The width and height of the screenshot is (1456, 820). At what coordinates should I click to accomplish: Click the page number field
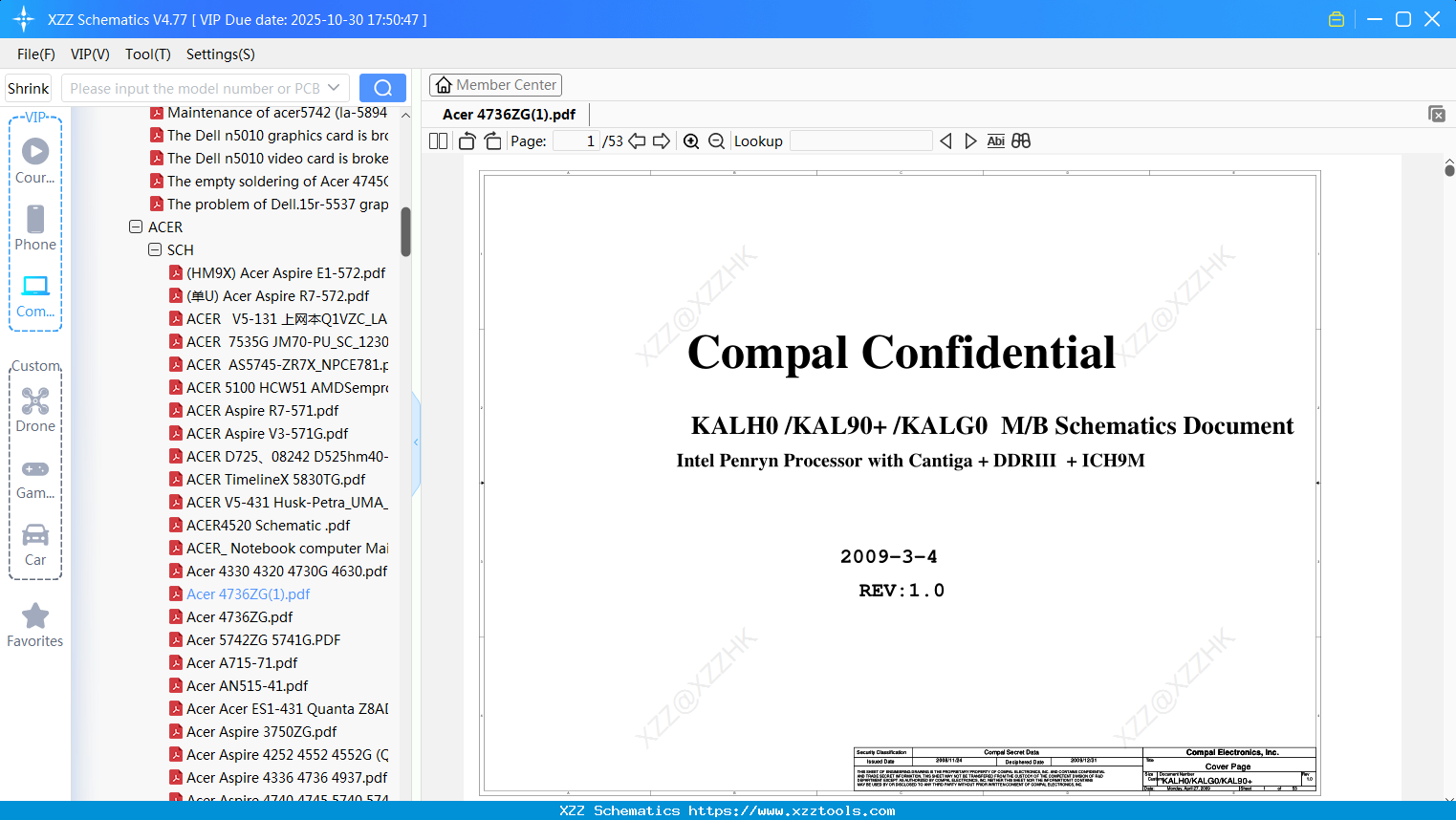(577, 141)
